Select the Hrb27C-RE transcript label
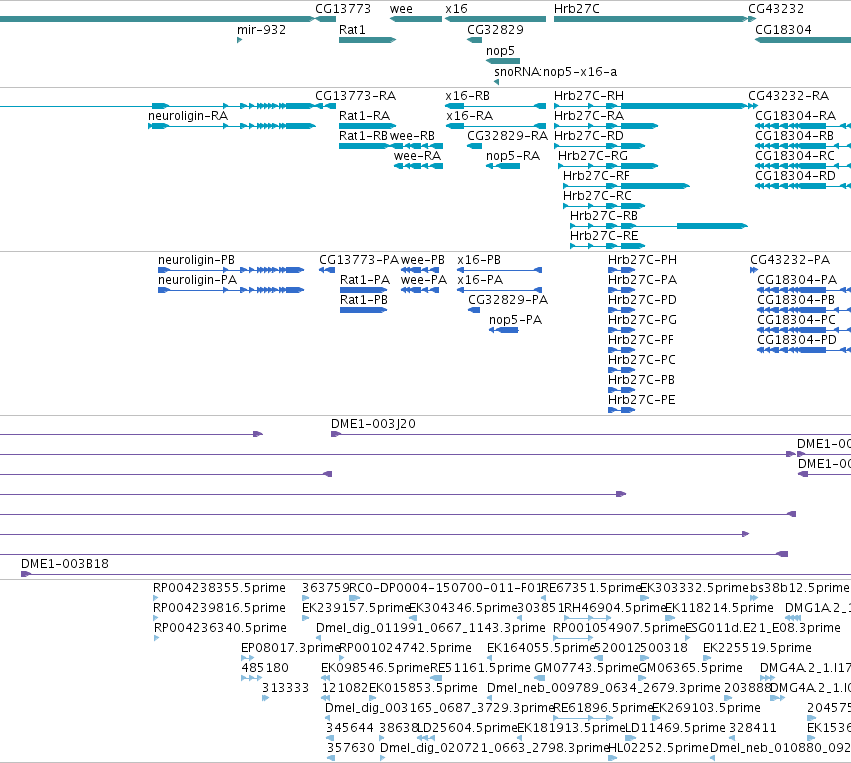The width and height of the screenshot is (851, 763). tap(604, 236)
